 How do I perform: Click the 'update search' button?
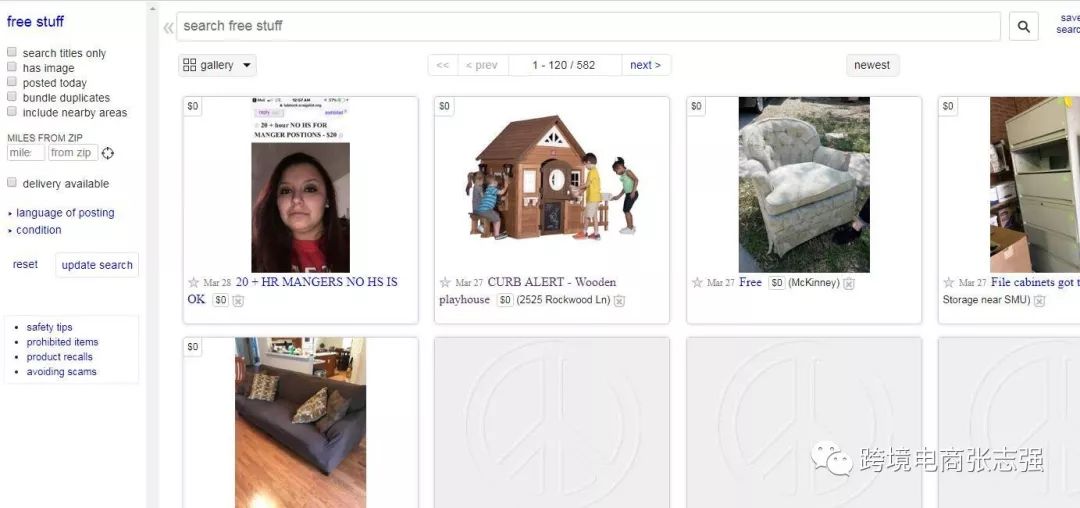click(97, 265)
